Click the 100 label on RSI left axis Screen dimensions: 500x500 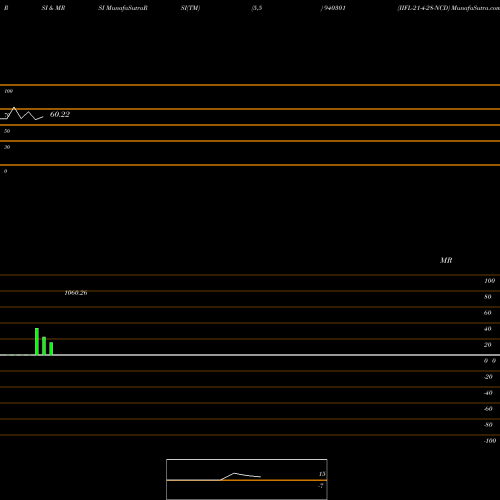tap(9, 91)
